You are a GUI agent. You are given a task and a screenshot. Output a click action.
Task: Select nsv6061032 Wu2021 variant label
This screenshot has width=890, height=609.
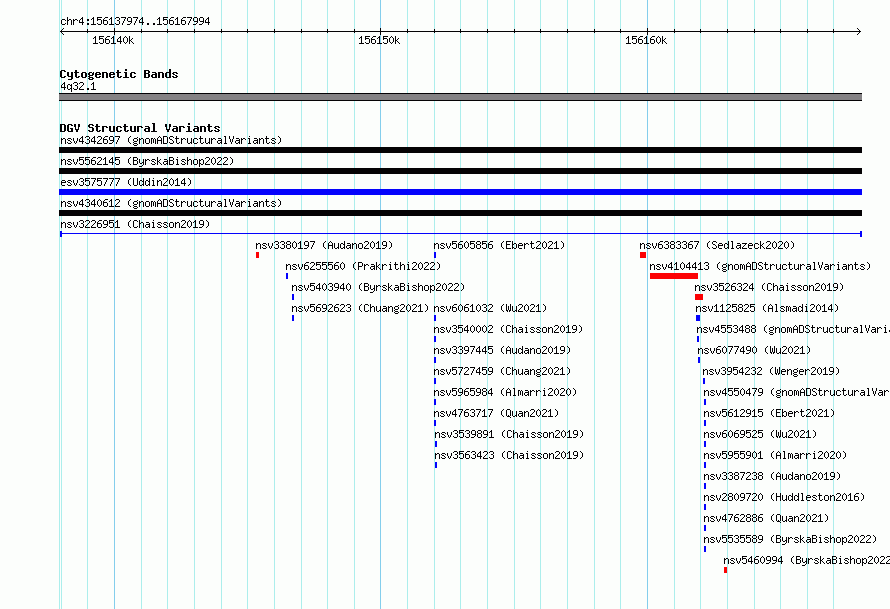(x=490, y=308)
